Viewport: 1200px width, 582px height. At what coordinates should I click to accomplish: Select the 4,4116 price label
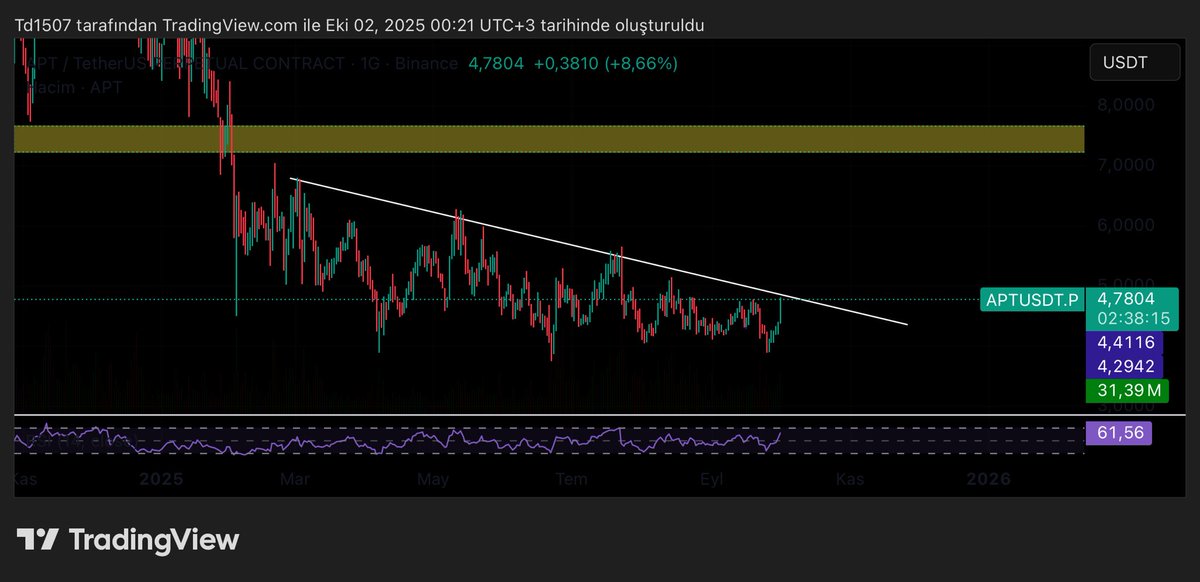1126,343
